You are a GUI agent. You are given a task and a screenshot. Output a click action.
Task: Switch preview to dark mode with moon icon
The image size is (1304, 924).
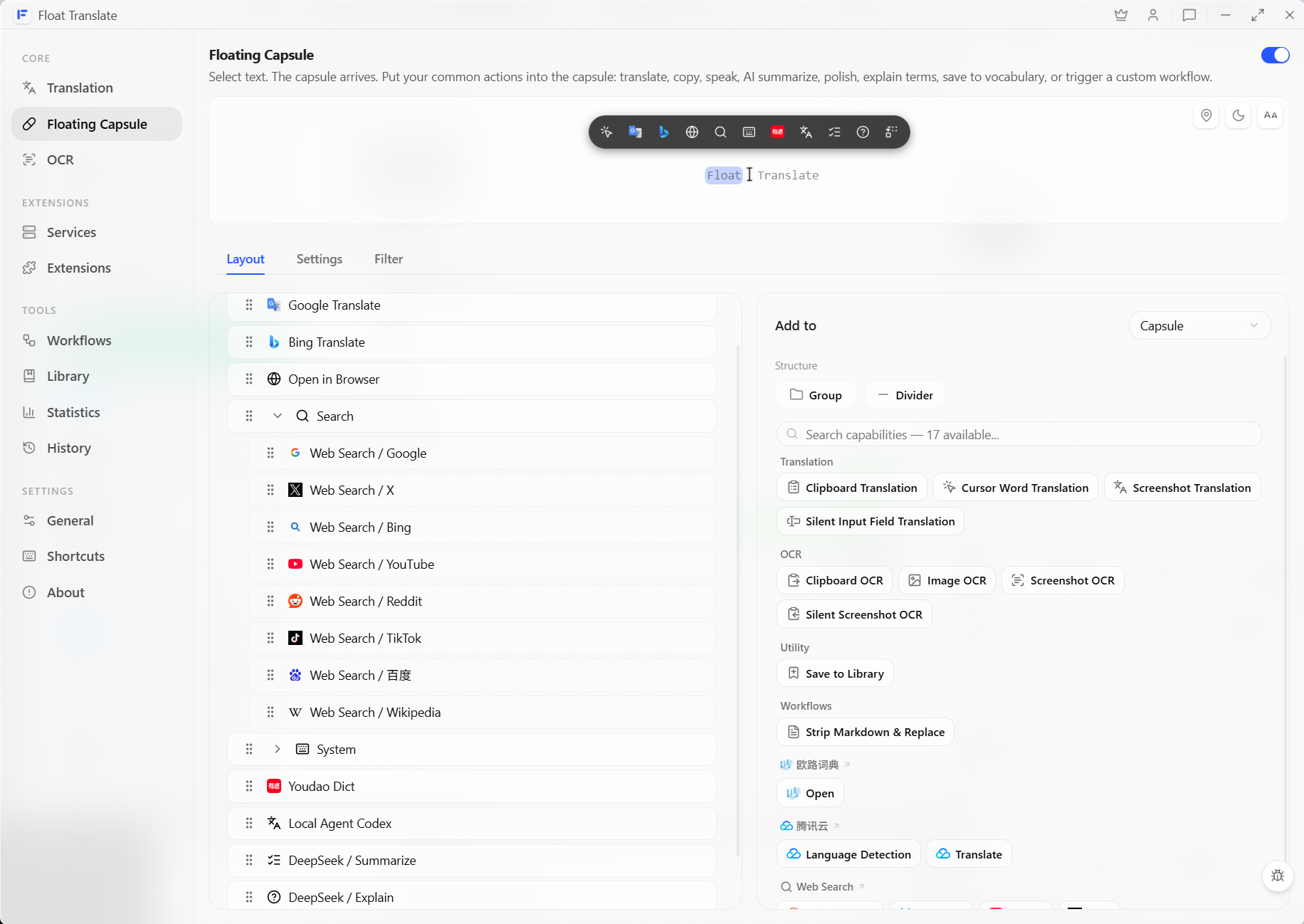1239,115
